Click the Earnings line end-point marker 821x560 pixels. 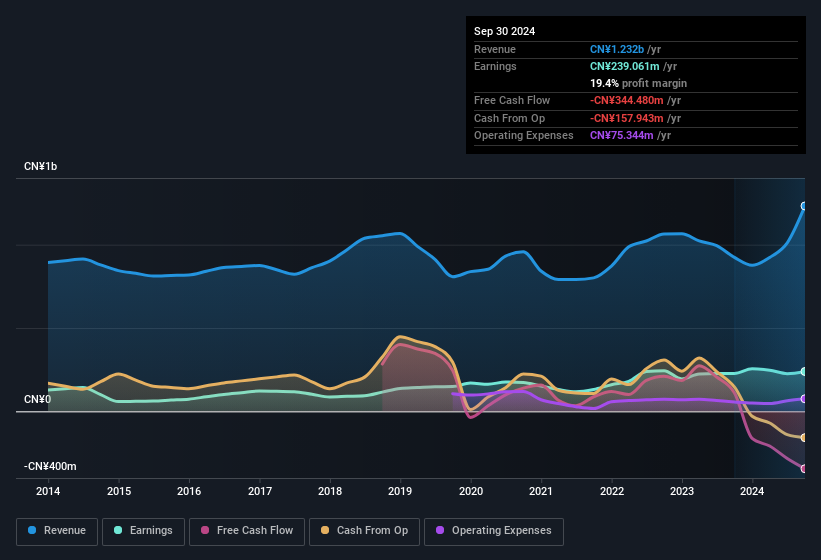coord(804,372)
